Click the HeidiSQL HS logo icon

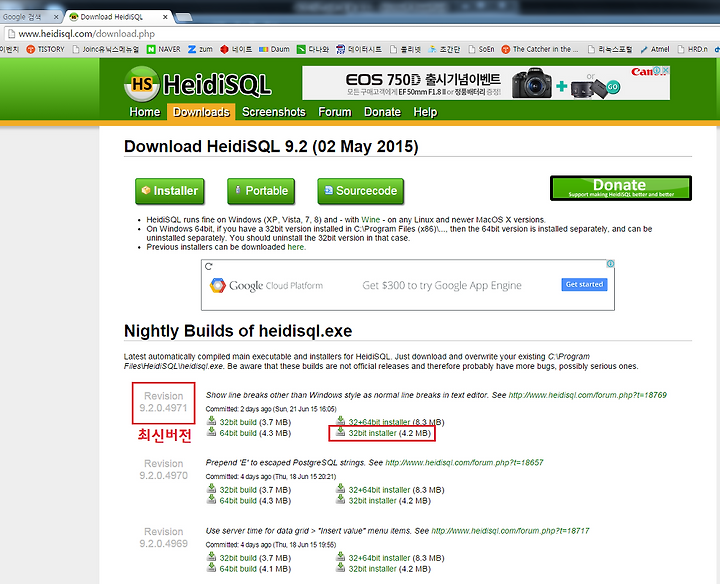pyautogui.click(x=141, y=84)
